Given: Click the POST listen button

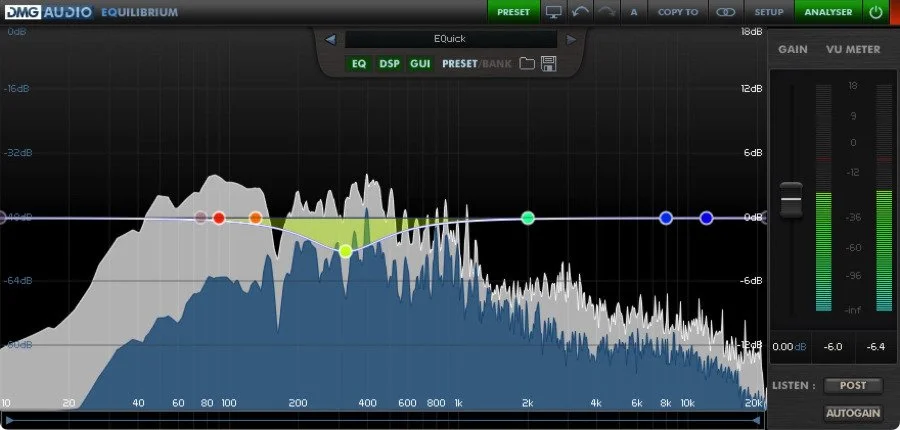Looking at the screenshot, I should (853, 385).
